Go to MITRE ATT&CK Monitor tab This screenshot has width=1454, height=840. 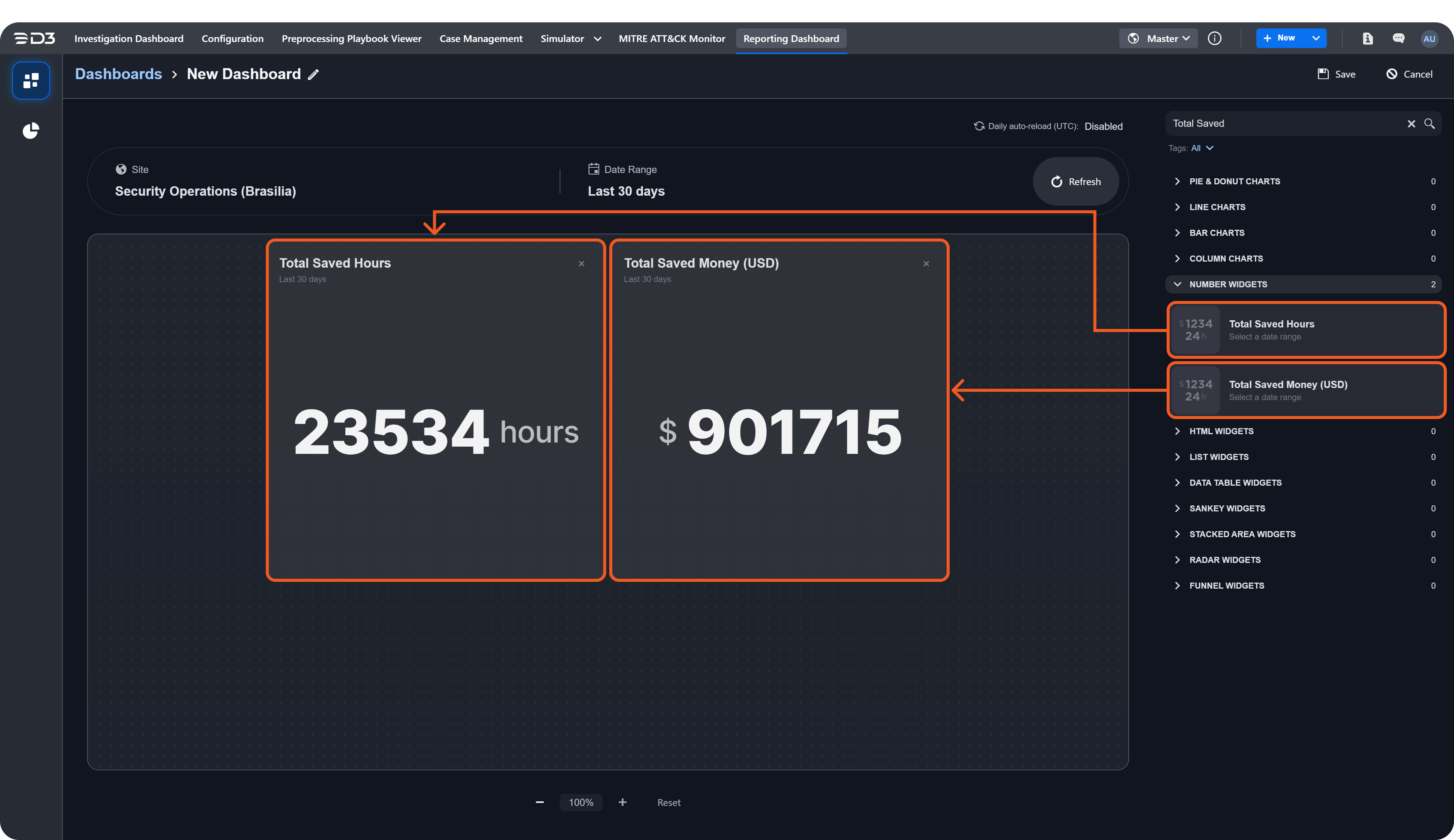click(672, 39)
